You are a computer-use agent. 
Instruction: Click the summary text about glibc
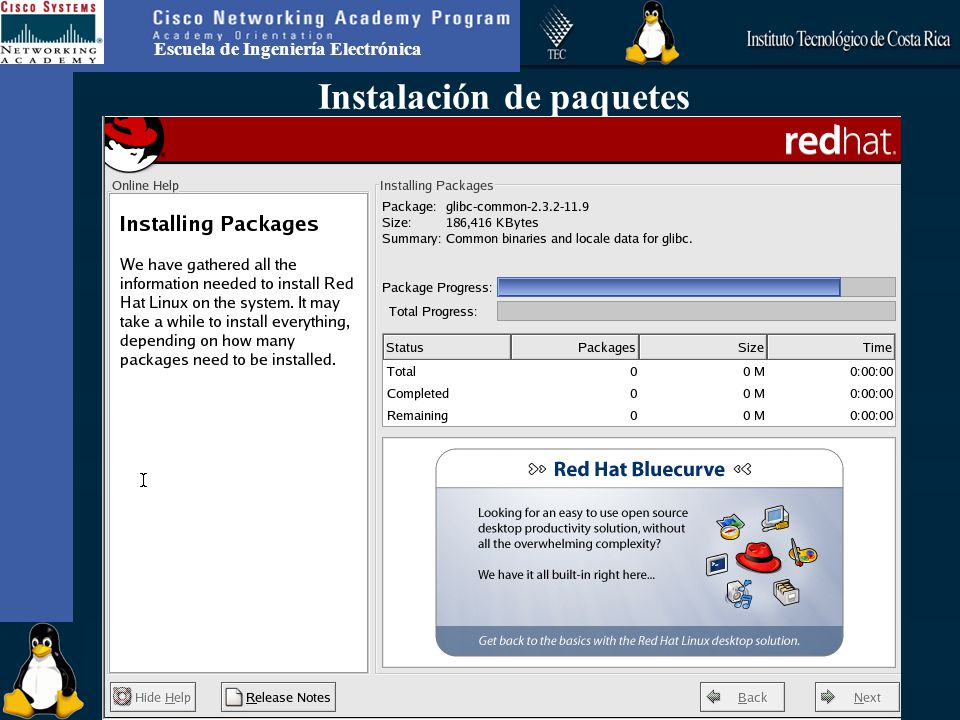pos(569,239)
